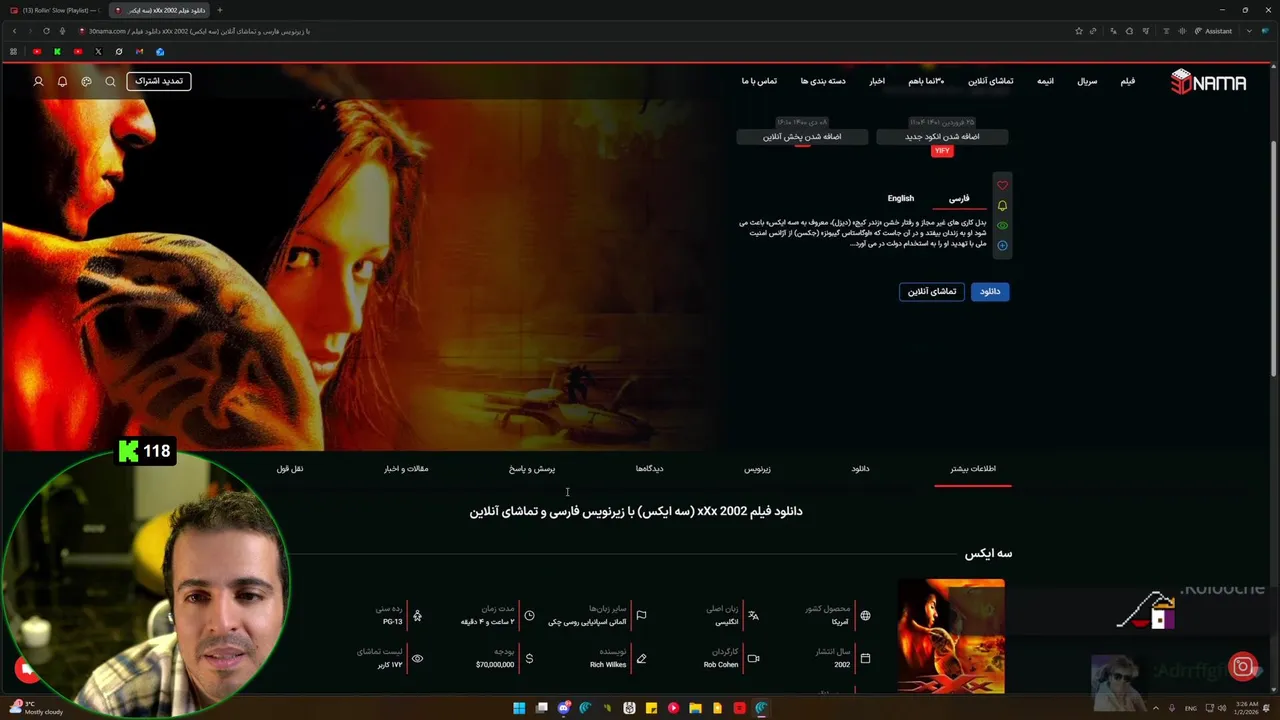Switch to the زیرنویس subtitles tab

(757, 468)
